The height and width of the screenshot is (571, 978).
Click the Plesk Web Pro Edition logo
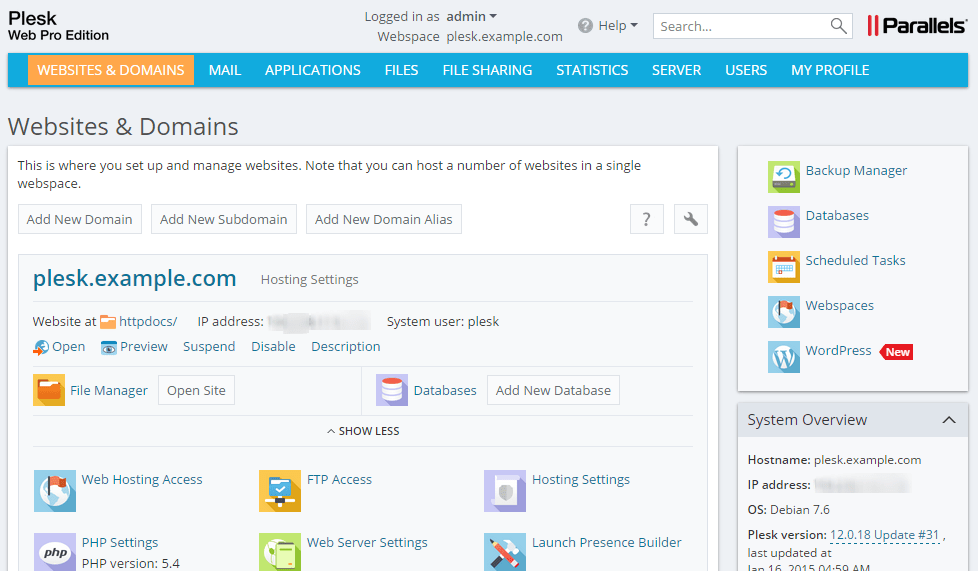58,26
